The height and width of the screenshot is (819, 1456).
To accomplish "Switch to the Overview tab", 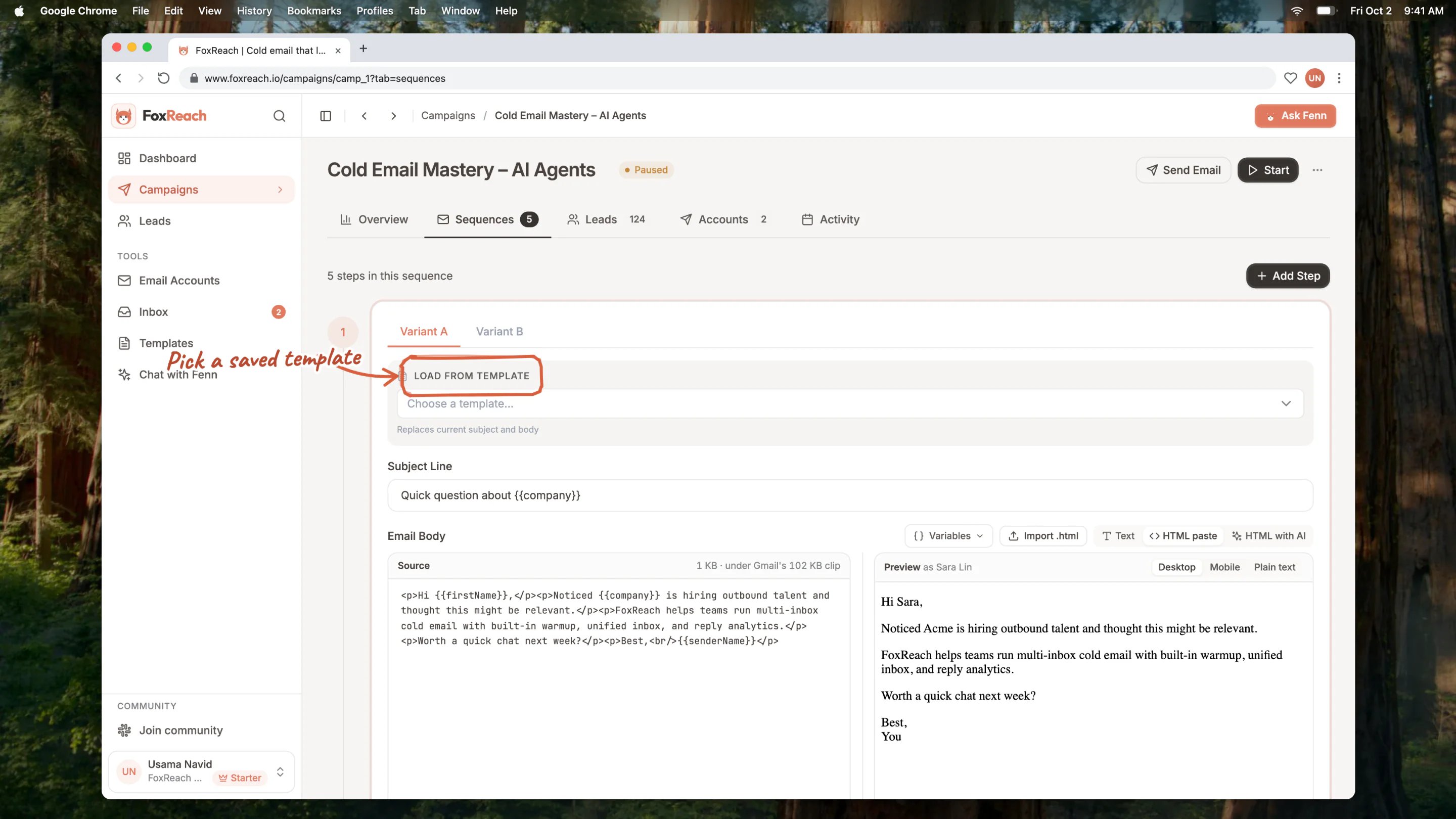I will click(374, 219).
